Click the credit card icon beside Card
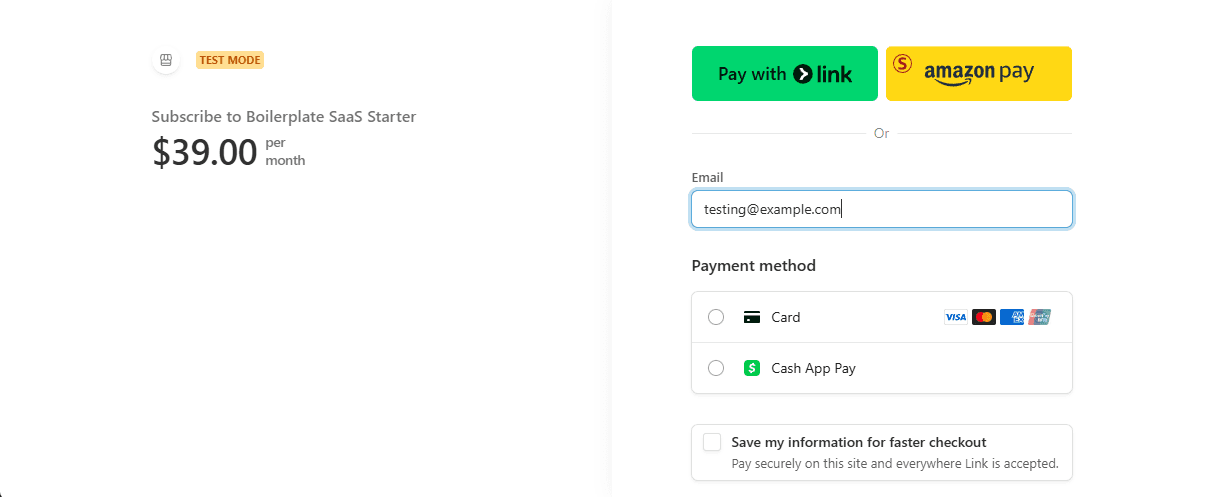The image size is (1223, 497). click(x=752, y=317)
